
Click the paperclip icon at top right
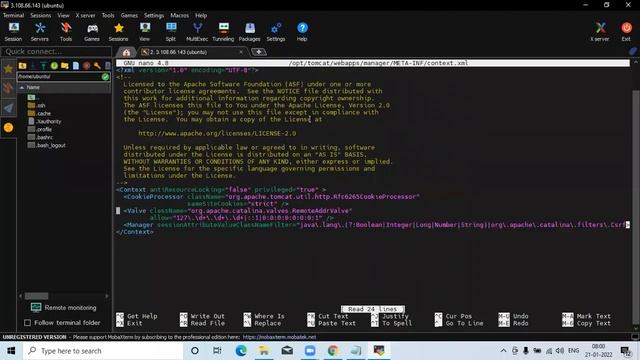[633, 51]
